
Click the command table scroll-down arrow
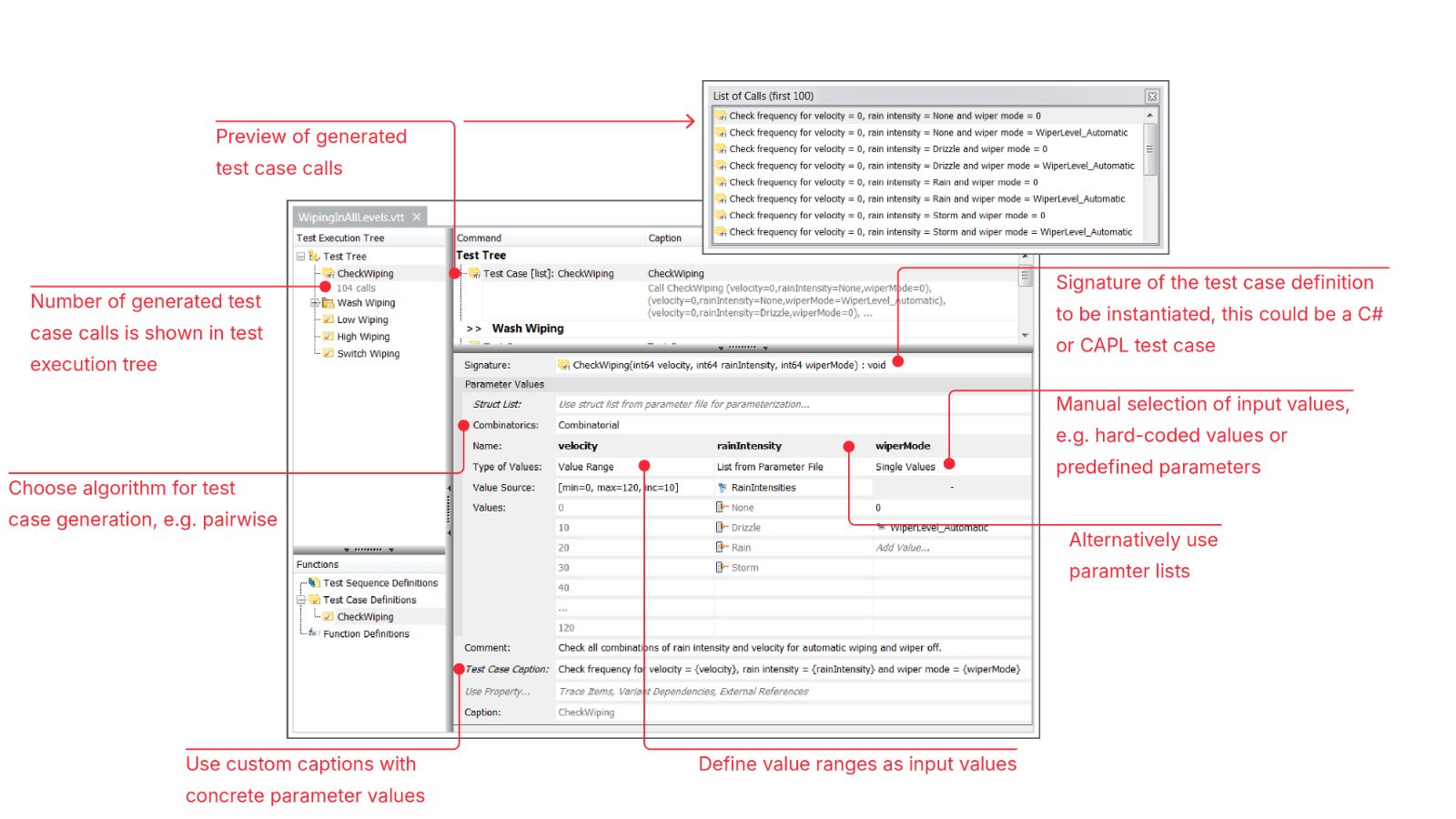1026,335
